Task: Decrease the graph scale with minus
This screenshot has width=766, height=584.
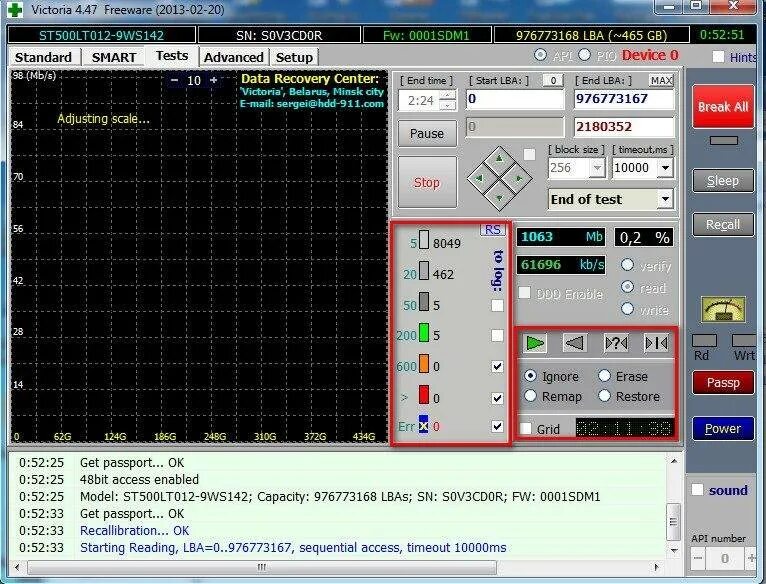Action: coord(174,80)
